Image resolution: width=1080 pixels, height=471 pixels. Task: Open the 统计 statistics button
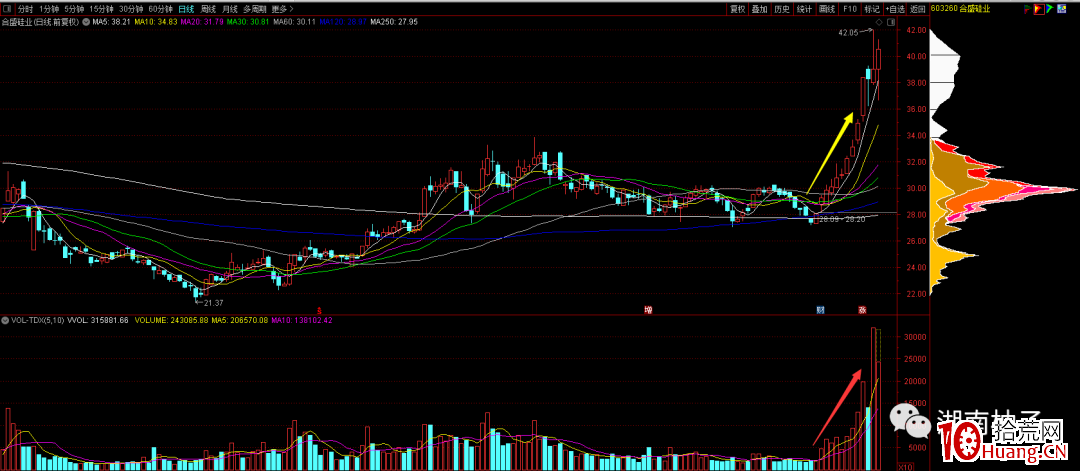pos(804,9)
